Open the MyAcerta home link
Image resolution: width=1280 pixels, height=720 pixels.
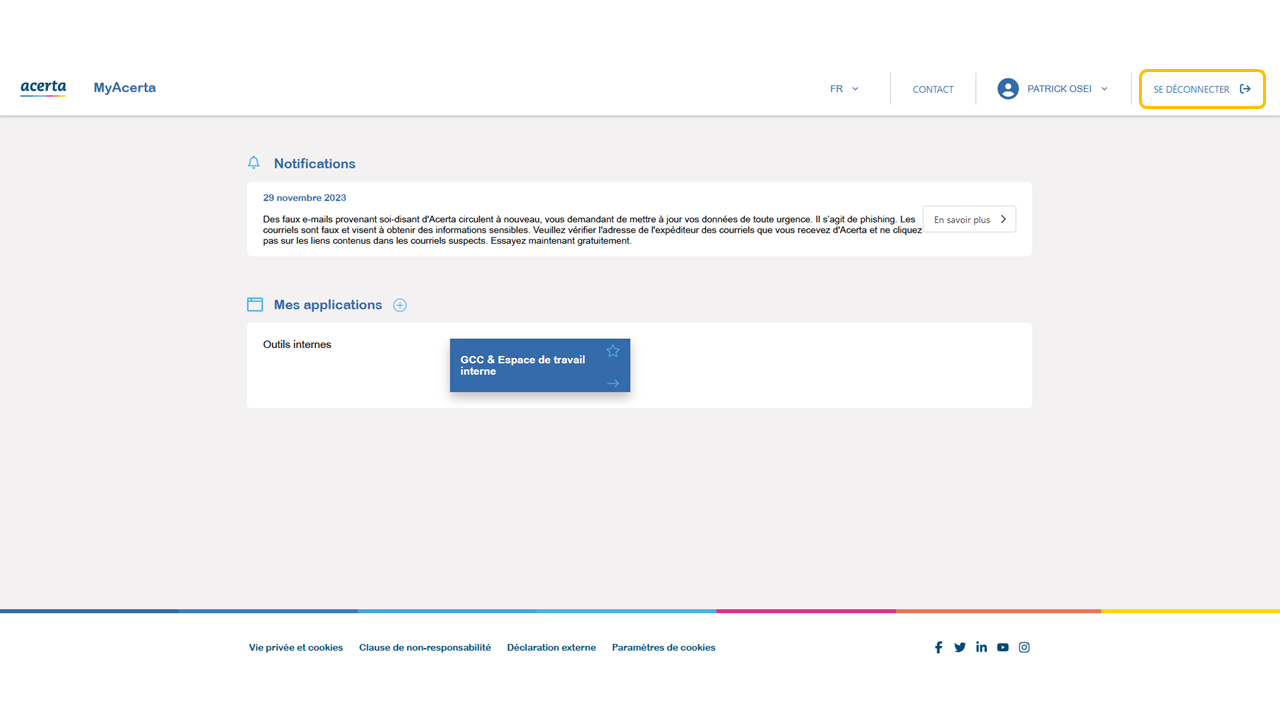[x=125, y=88]
